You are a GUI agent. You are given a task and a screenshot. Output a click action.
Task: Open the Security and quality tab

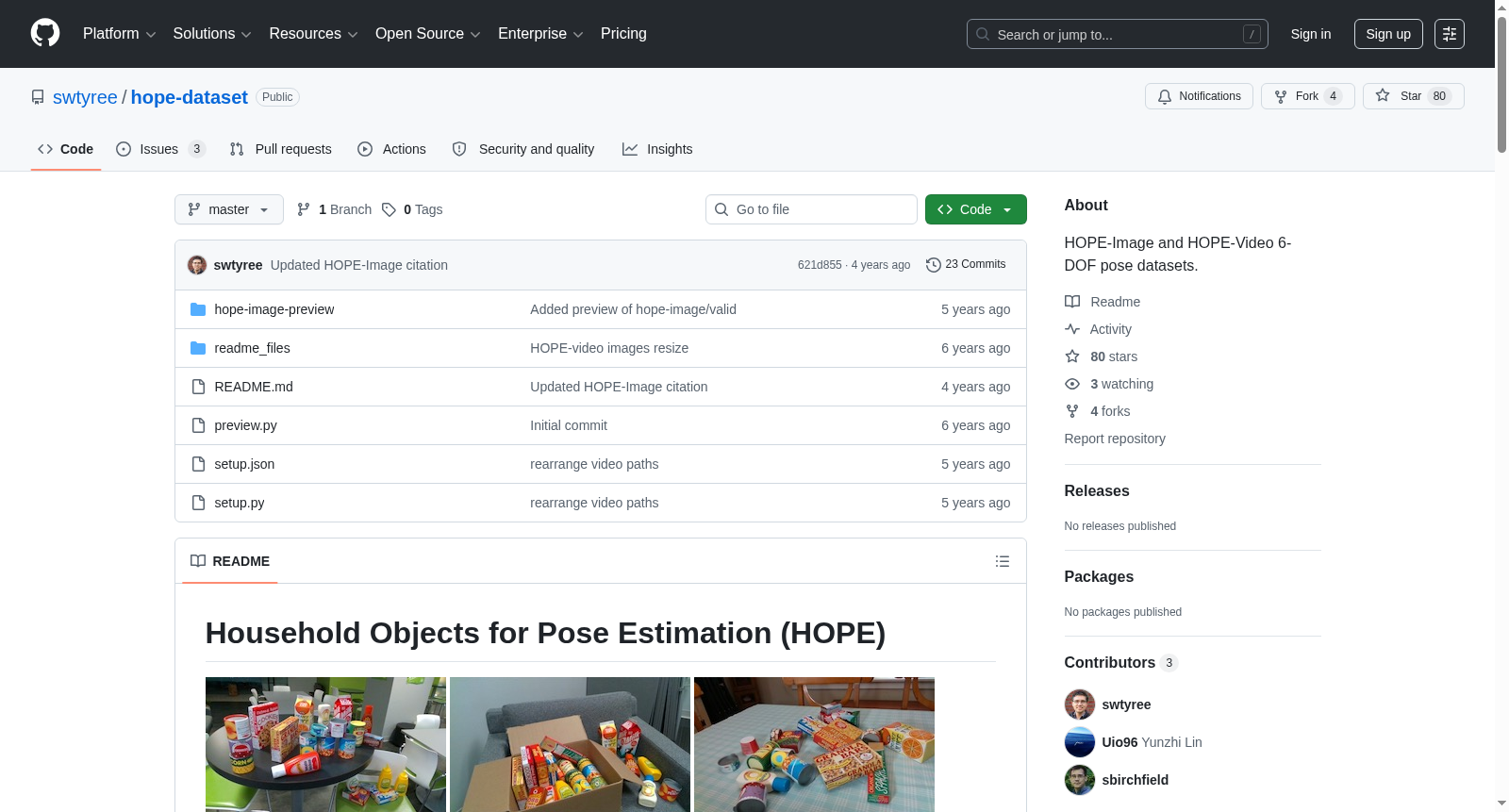click(x=523, y=149)
